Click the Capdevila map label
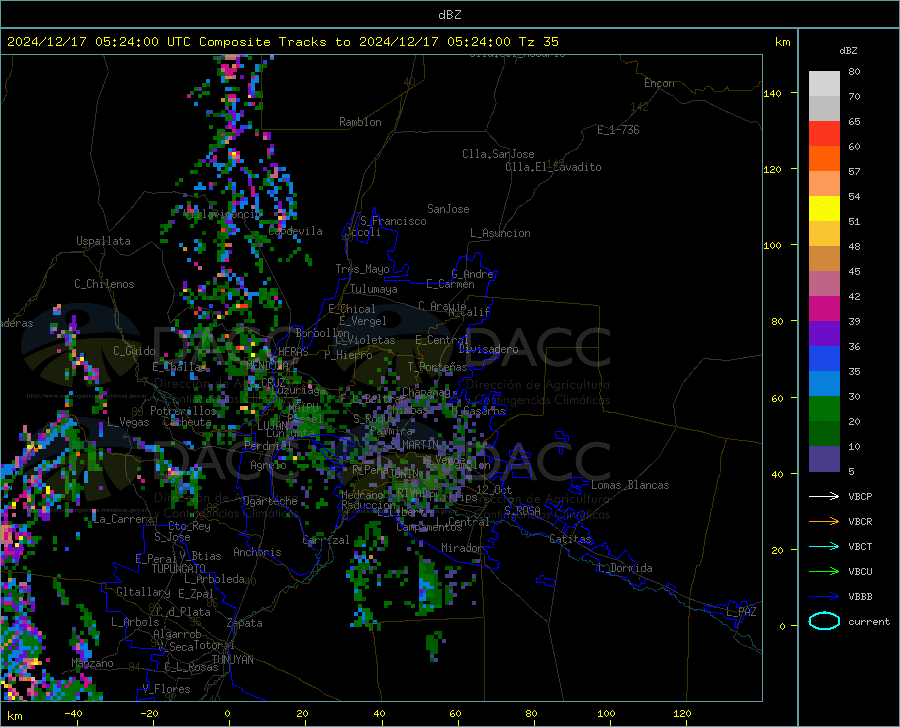This screenshot has height=727, width=900. 295,231
